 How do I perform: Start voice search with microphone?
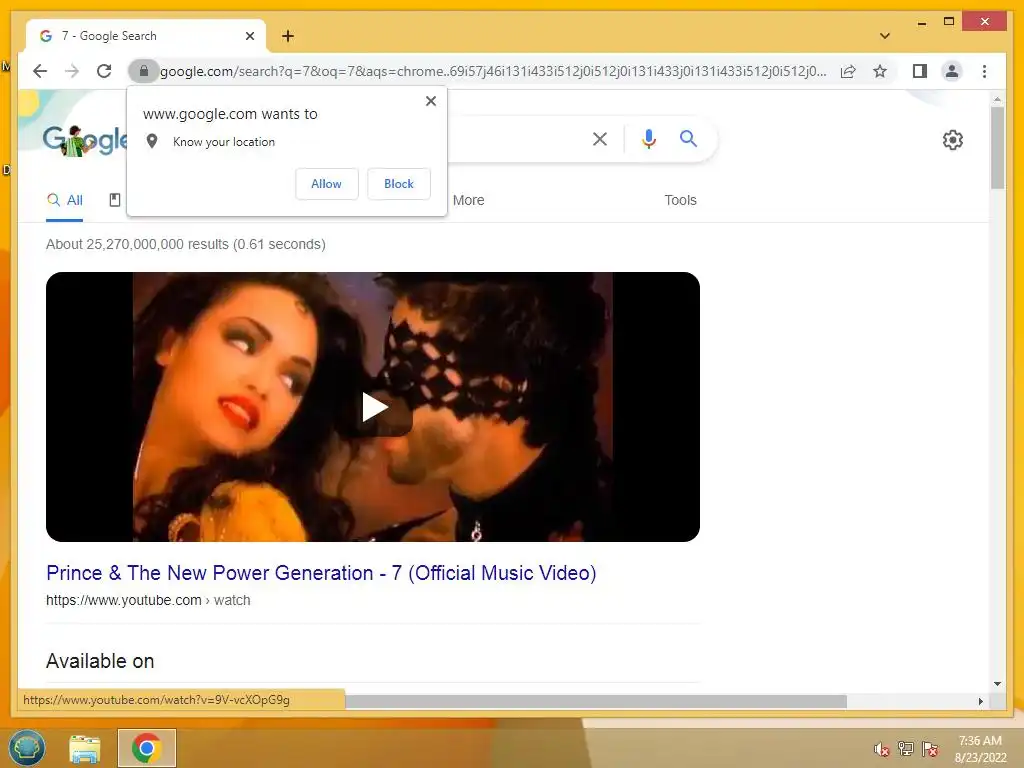648,138
